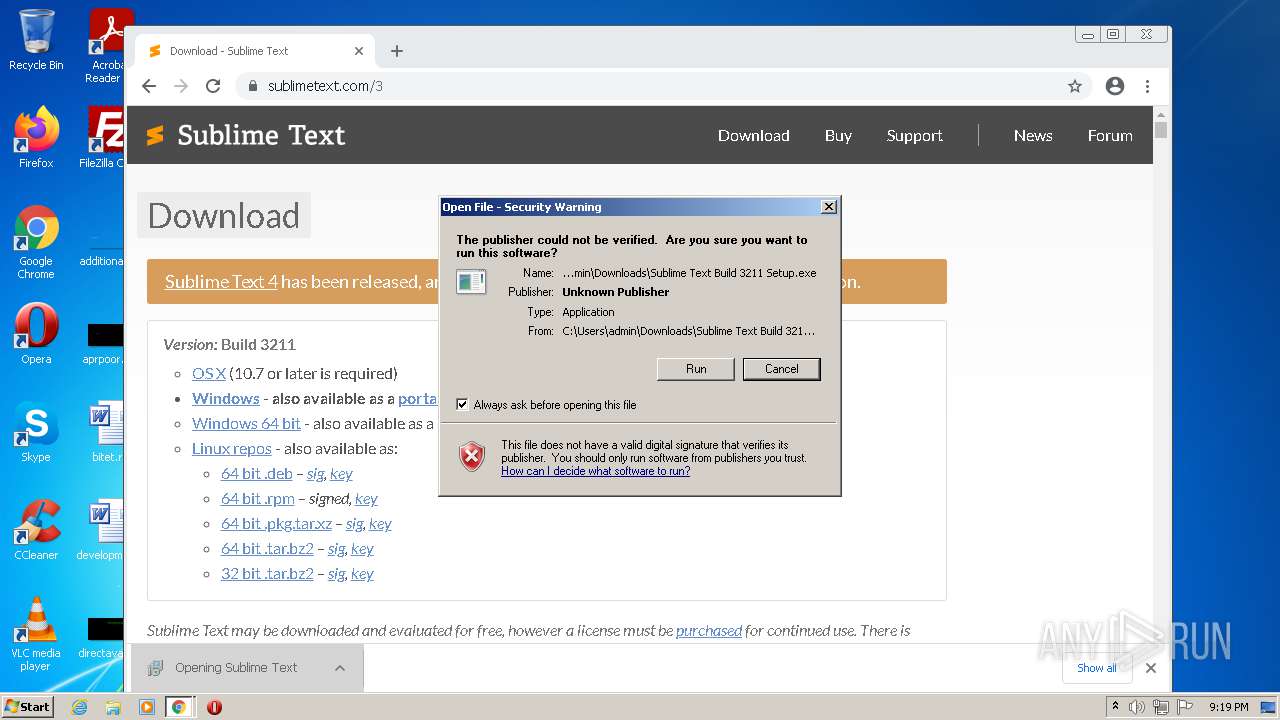
Task: Download 64 bit .tar.bz2 package
Action: coord(267,548)
